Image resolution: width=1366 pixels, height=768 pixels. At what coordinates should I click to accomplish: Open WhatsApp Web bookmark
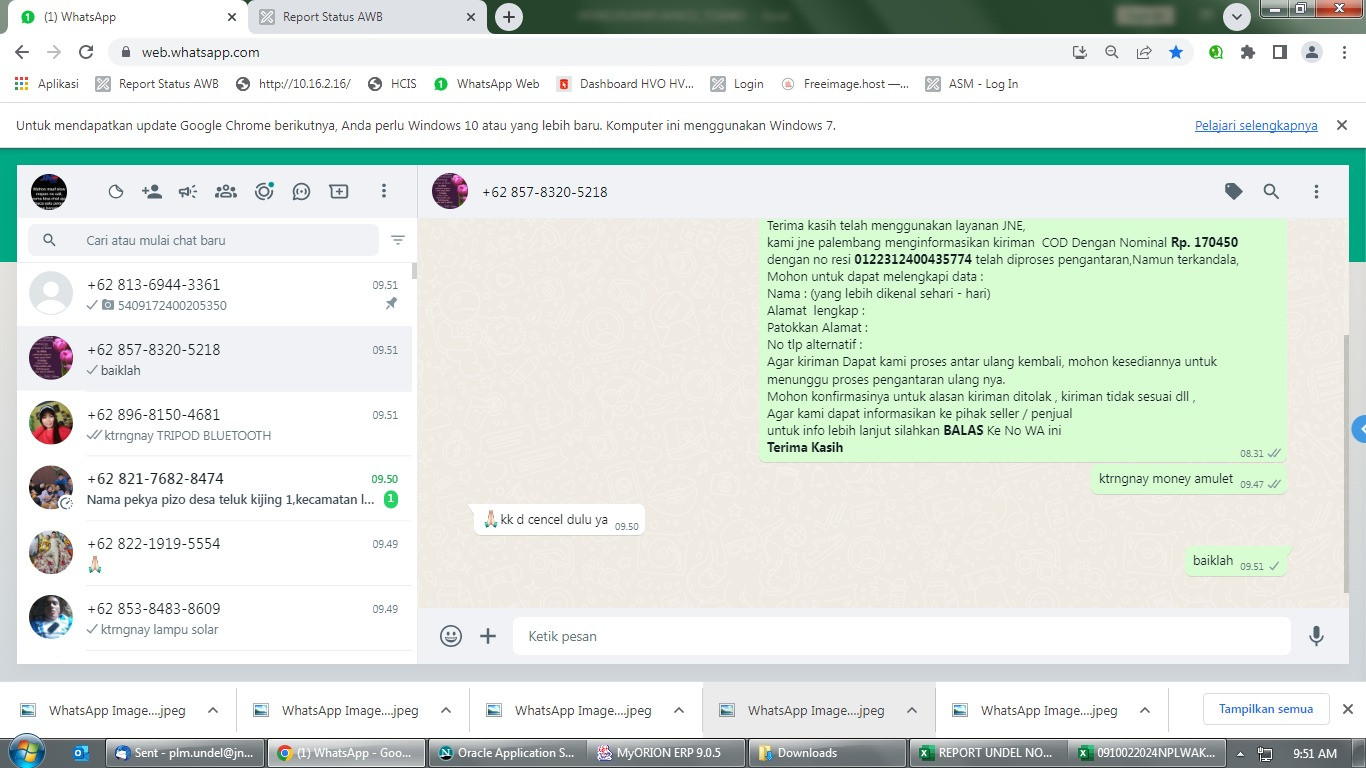[487, 84]
